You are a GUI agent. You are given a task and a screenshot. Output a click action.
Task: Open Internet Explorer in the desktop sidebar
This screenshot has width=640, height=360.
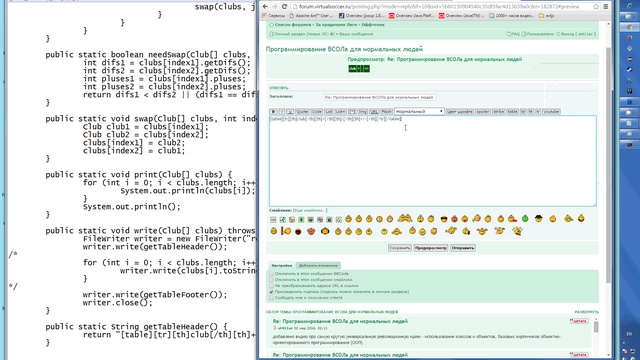pos(629,6)
